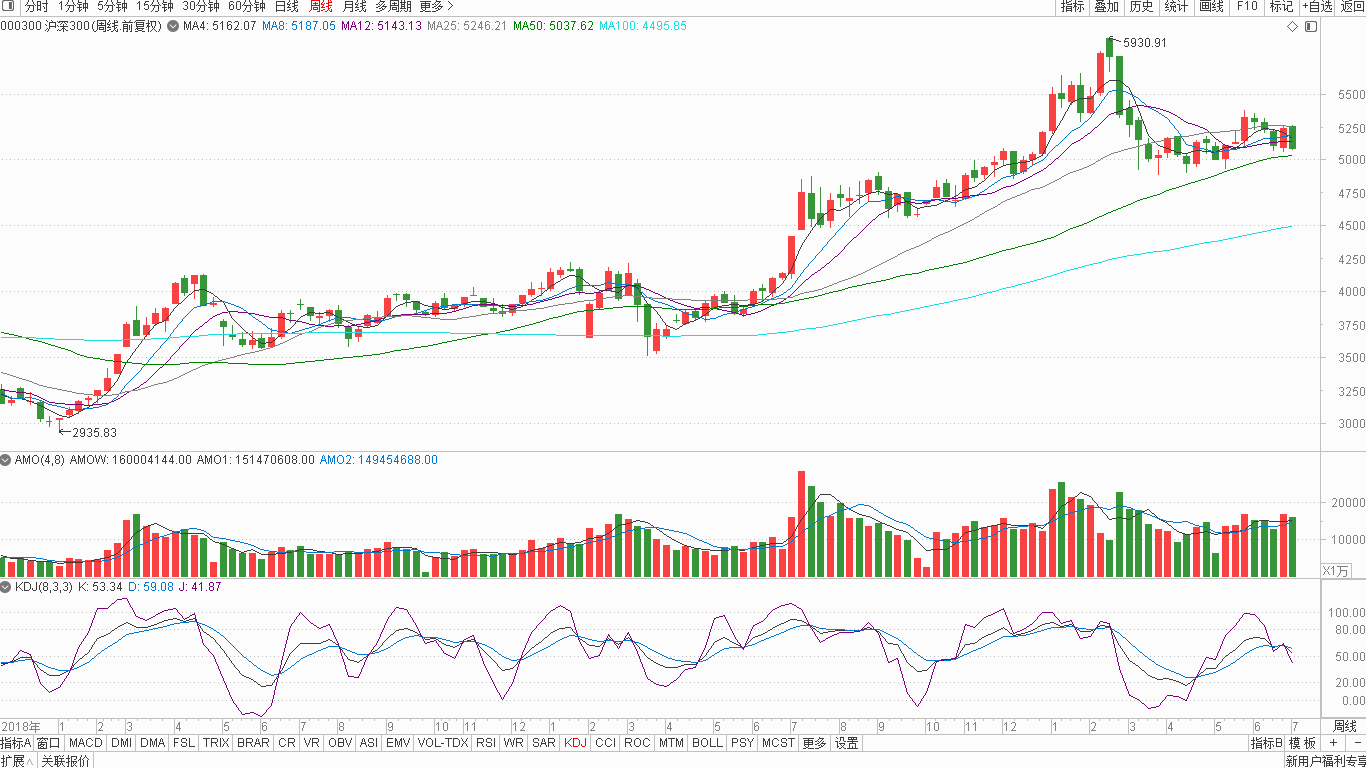The image size is (1366, 768).
Task: Activate the 画线 drawing tool
Action: coord(1211,6)
